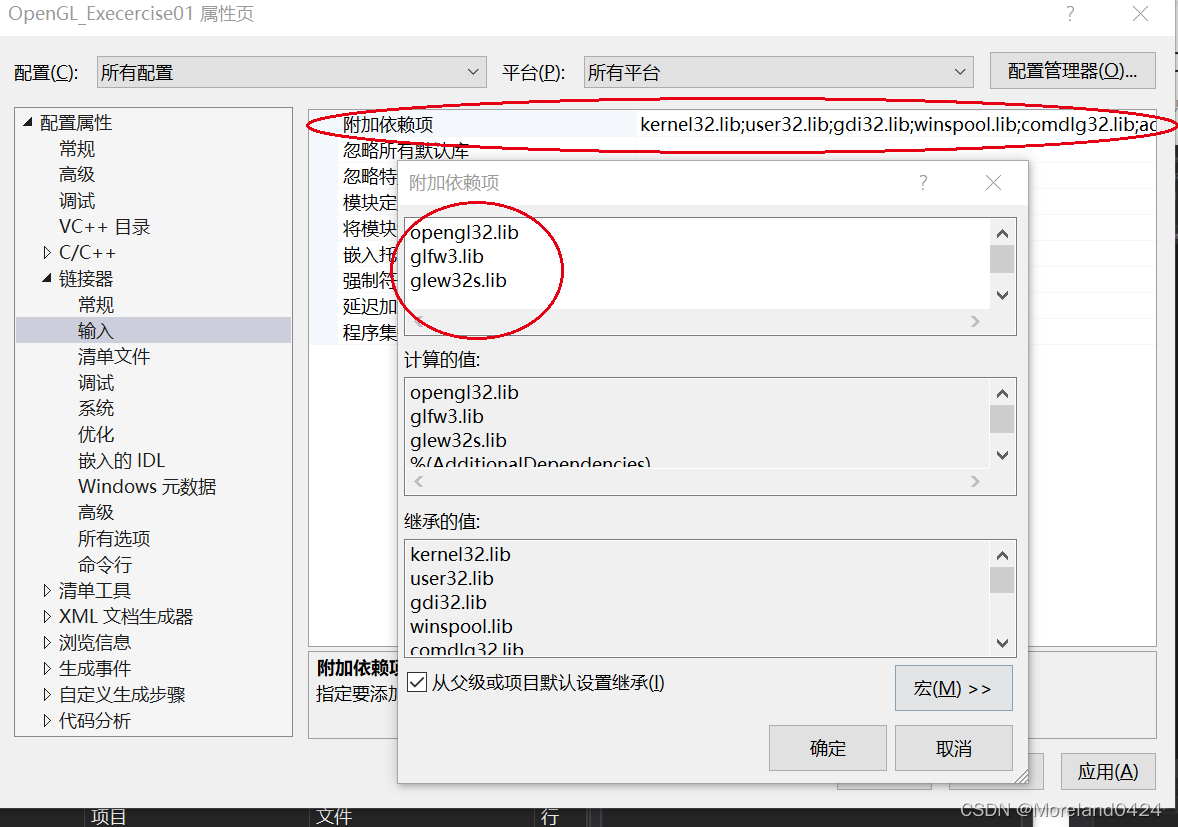Expand the 浏览信息 tree node
Viewport: 1178px width, 827px height.
point(47,642)
